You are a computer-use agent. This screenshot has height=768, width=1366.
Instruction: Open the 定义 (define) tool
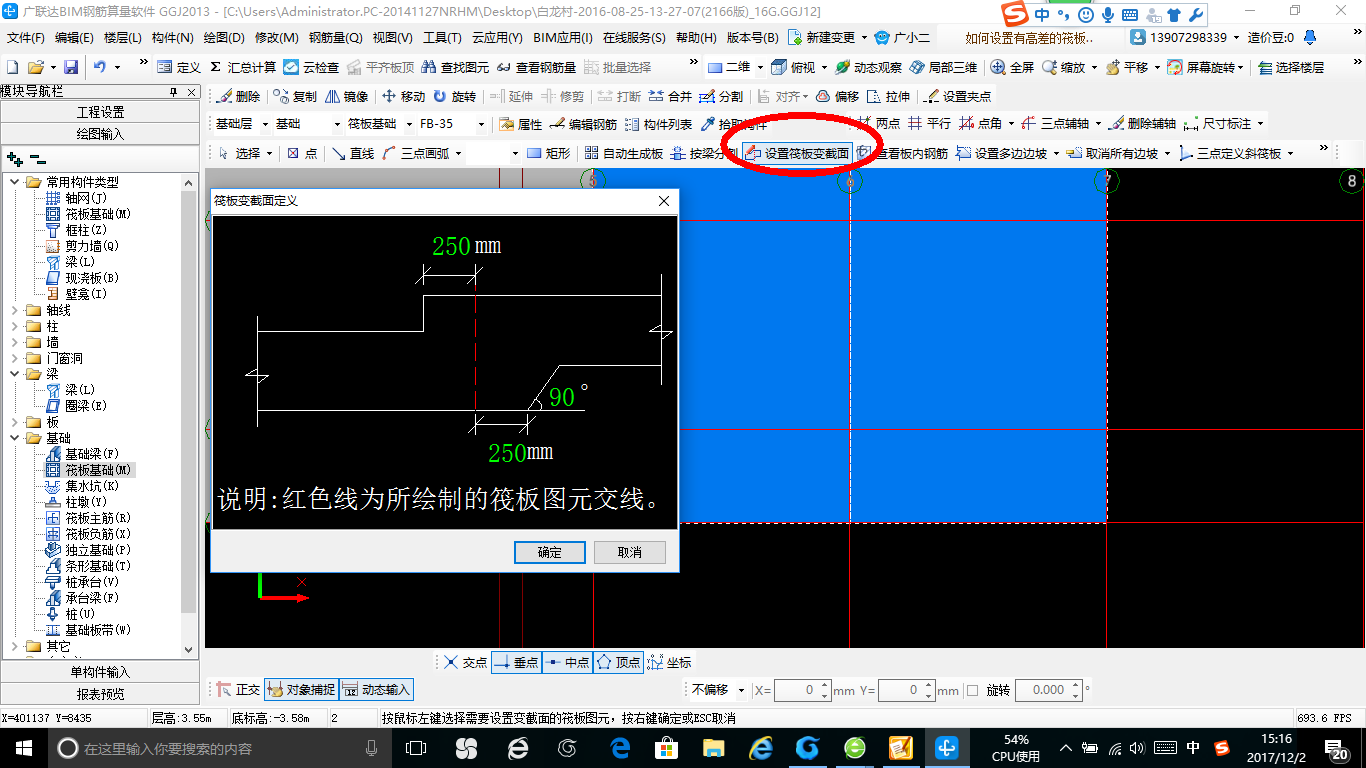pos(179,67)
